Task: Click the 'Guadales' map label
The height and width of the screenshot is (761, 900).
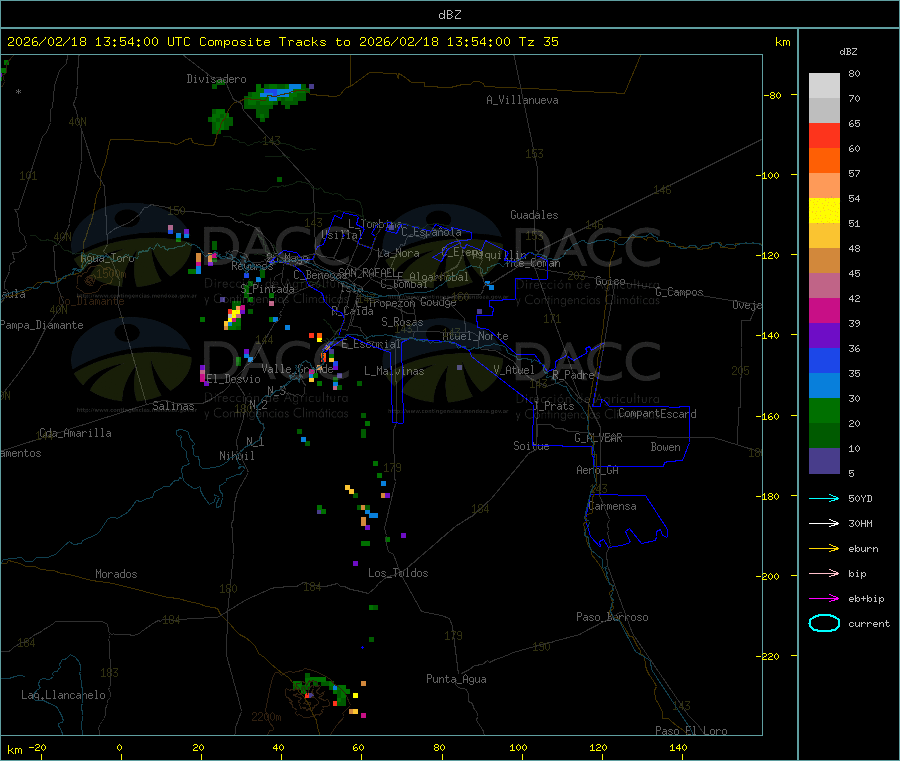Action: click(x=534, y=215)
